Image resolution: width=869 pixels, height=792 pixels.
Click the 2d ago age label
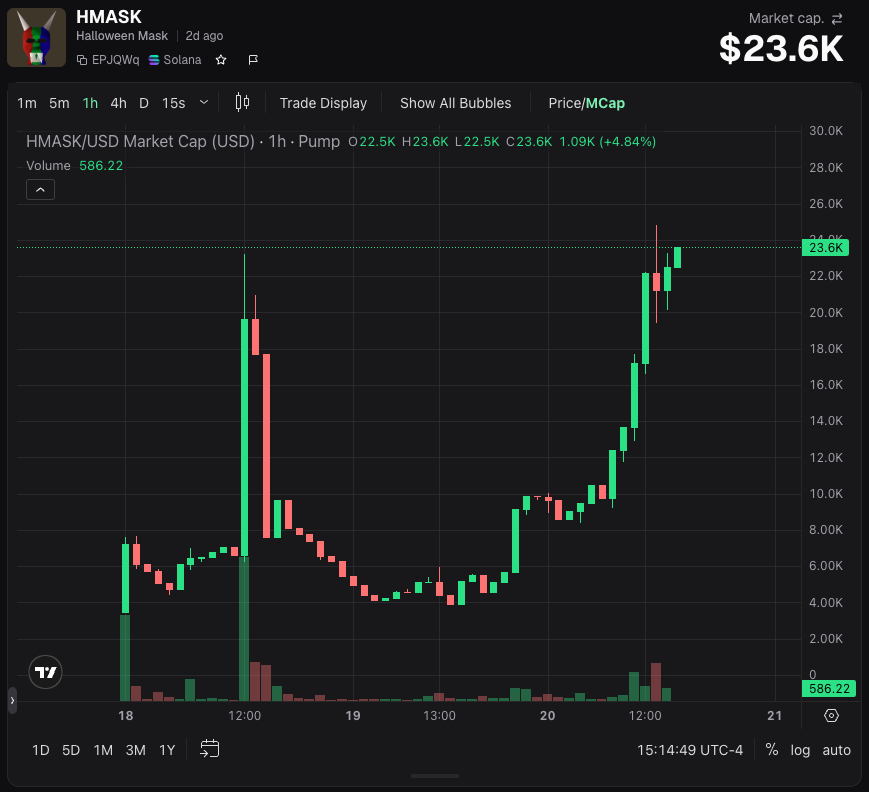[204, 36]
